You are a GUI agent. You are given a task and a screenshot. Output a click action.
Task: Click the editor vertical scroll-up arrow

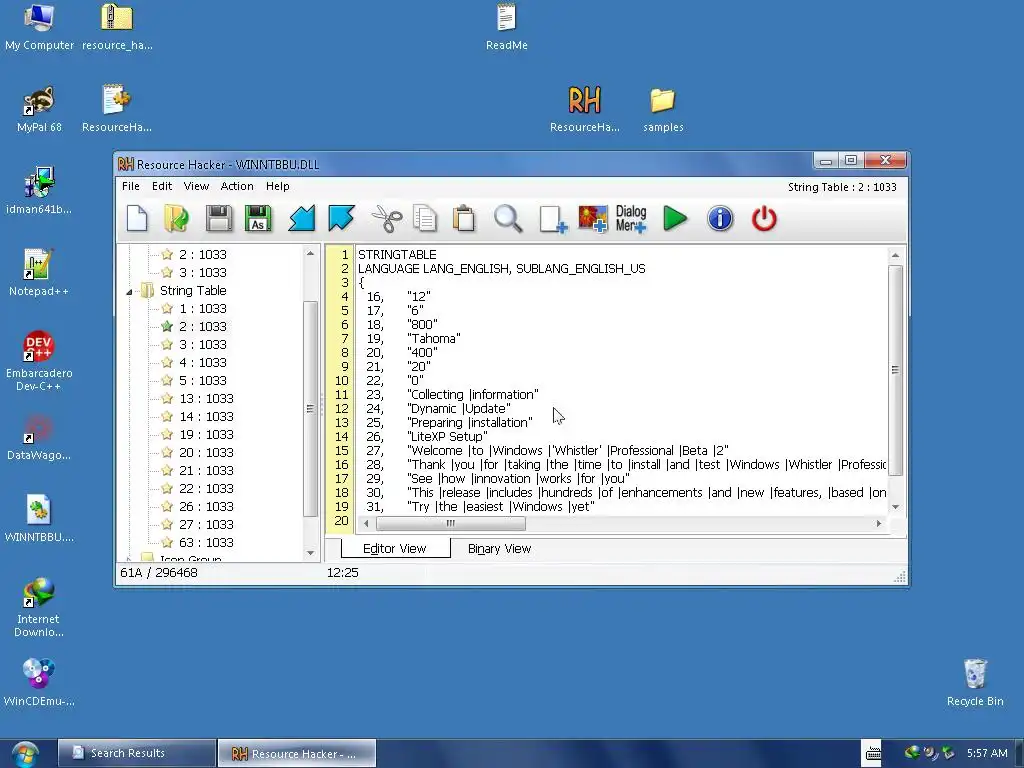click(895, 255)
